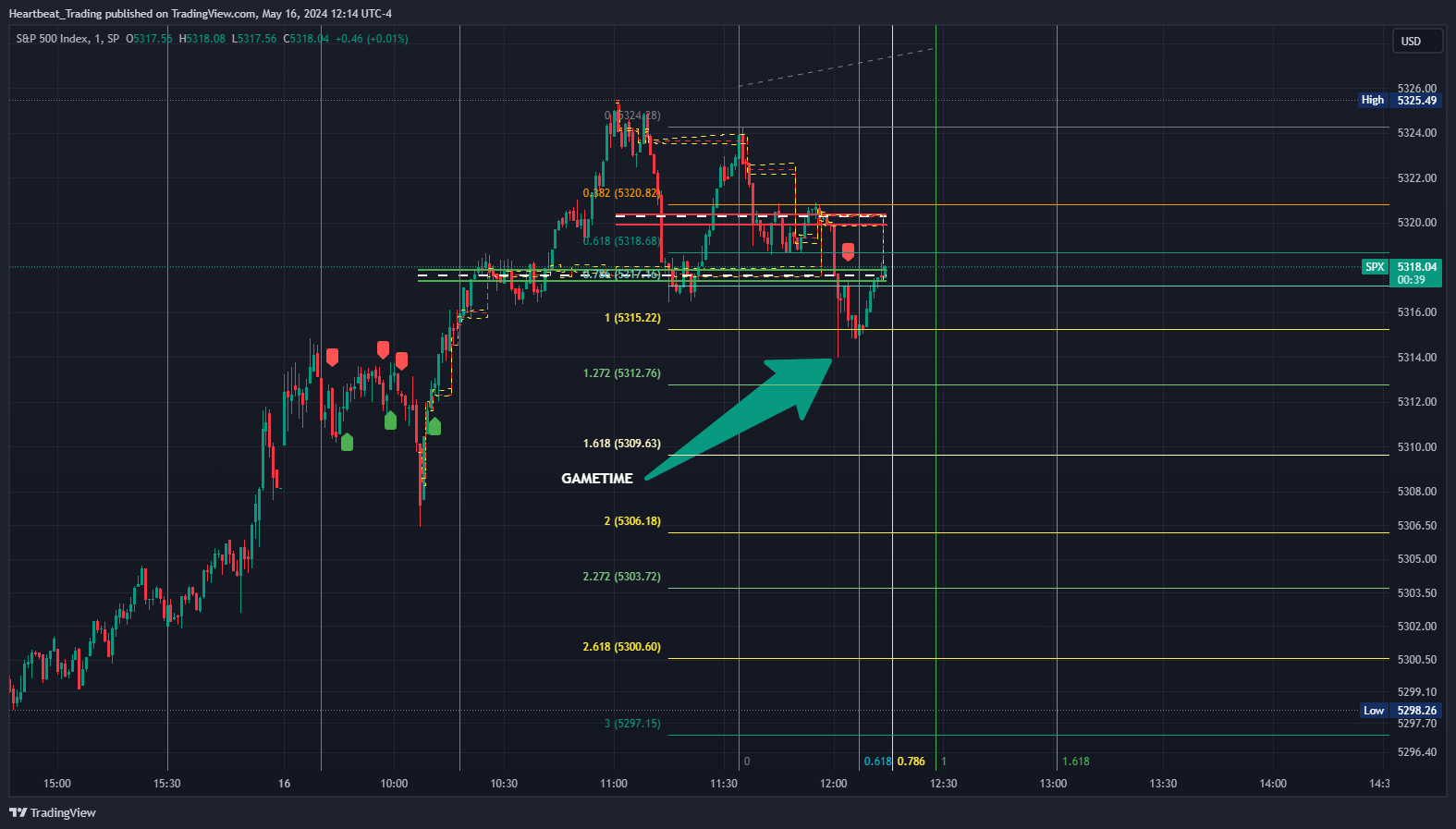Click the SPX 5318.04 current price label
Viewport: 1456px width, 829px height.
(1401, 273)
